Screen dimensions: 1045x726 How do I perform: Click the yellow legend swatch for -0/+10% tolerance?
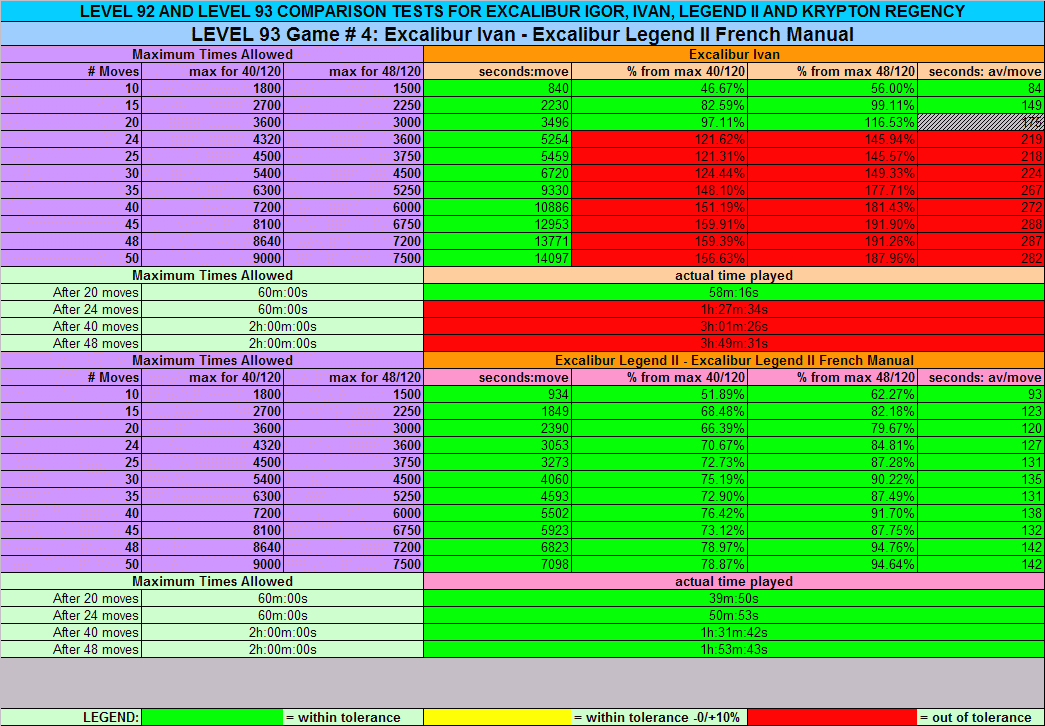point(497,717)
